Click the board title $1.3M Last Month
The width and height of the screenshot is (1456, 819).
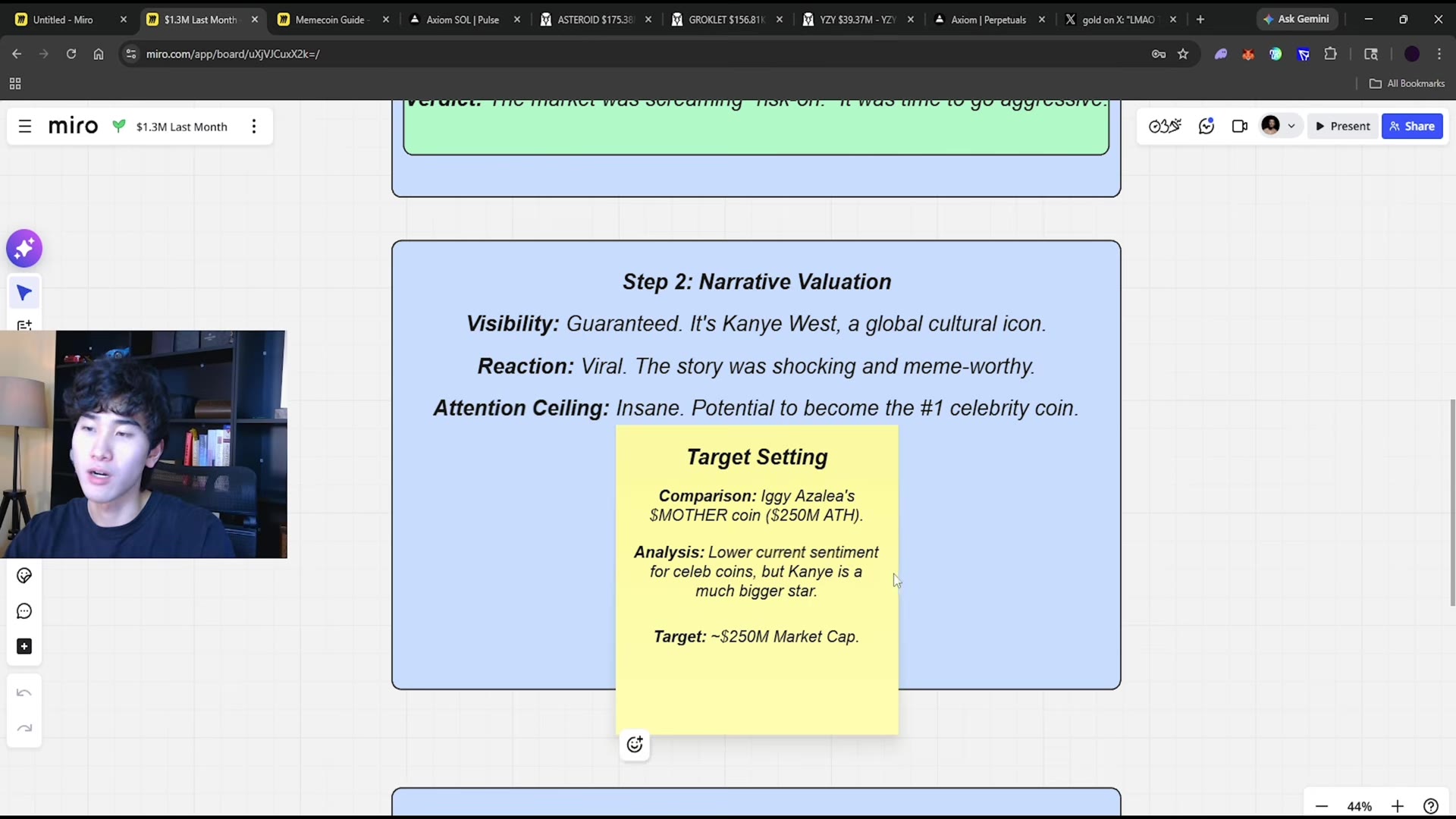(182, 127)
